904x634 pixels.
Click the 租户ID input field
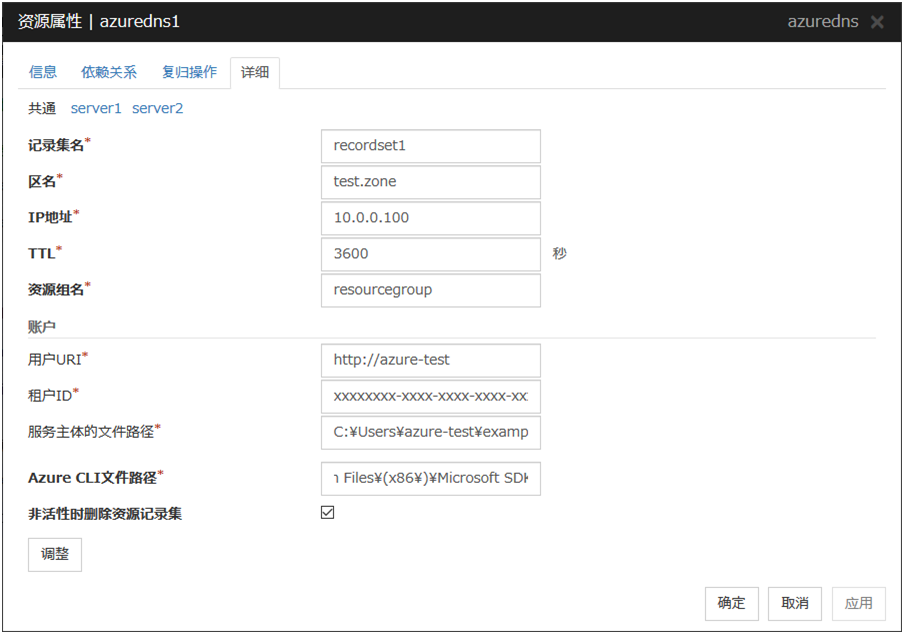pos(430,396)
